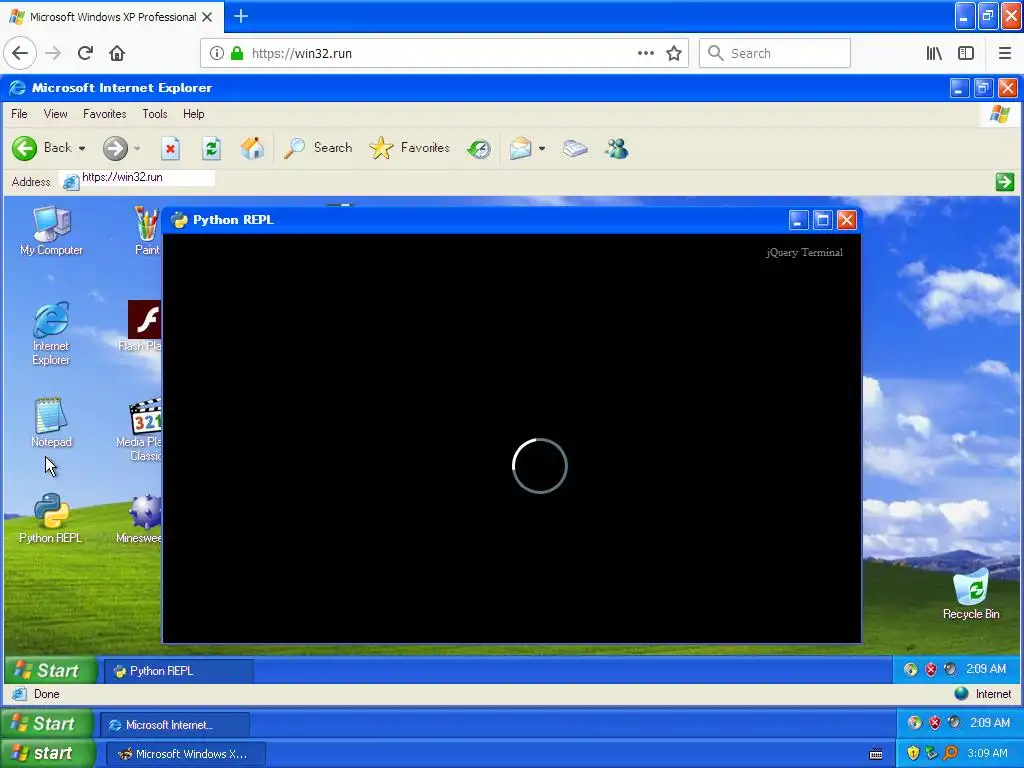Open Firefox library icon
Screen dimensions: 1024x768
(x=934, y=53)
